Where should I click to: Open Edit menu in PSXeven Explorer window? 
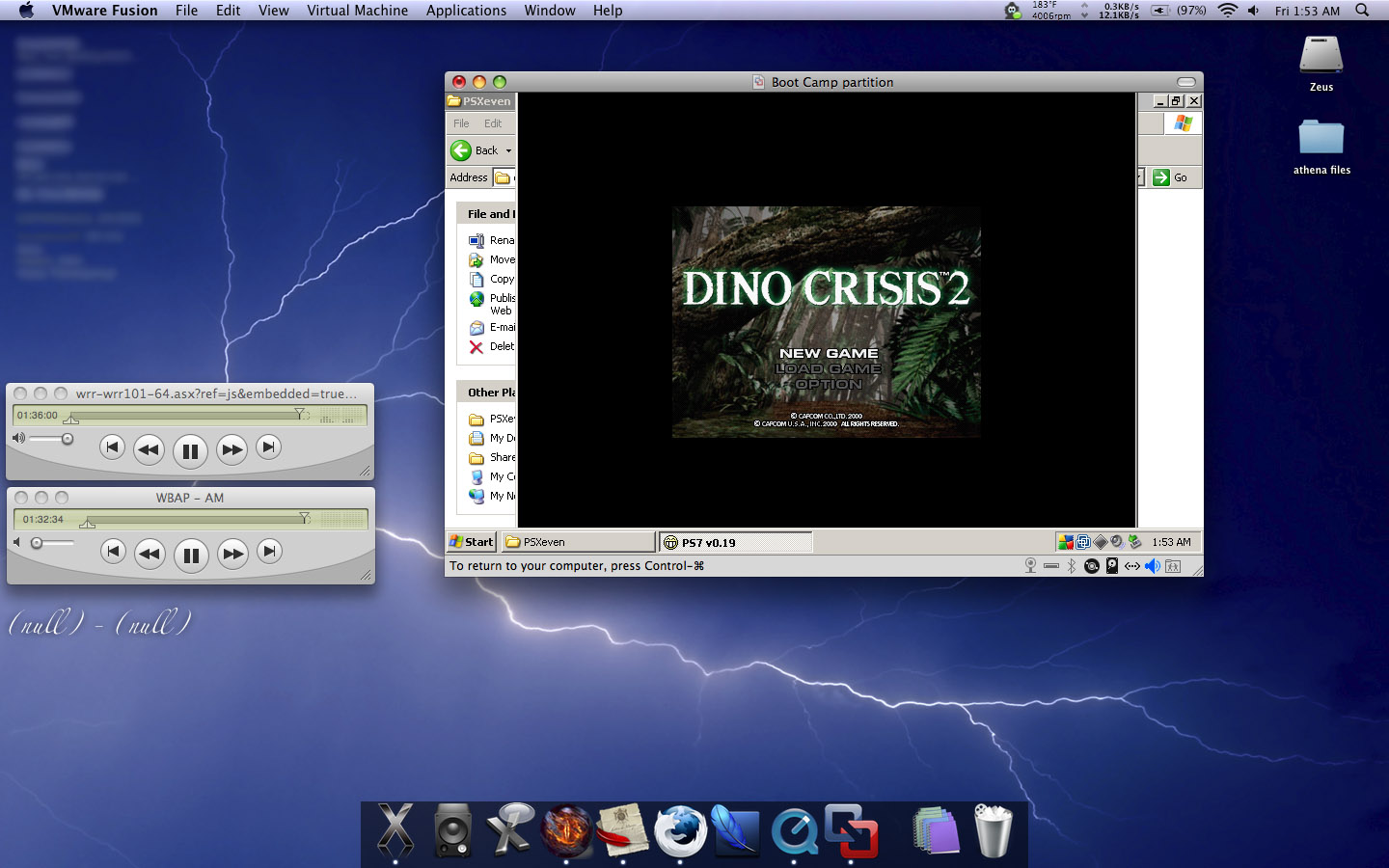[x=493, y=123]
